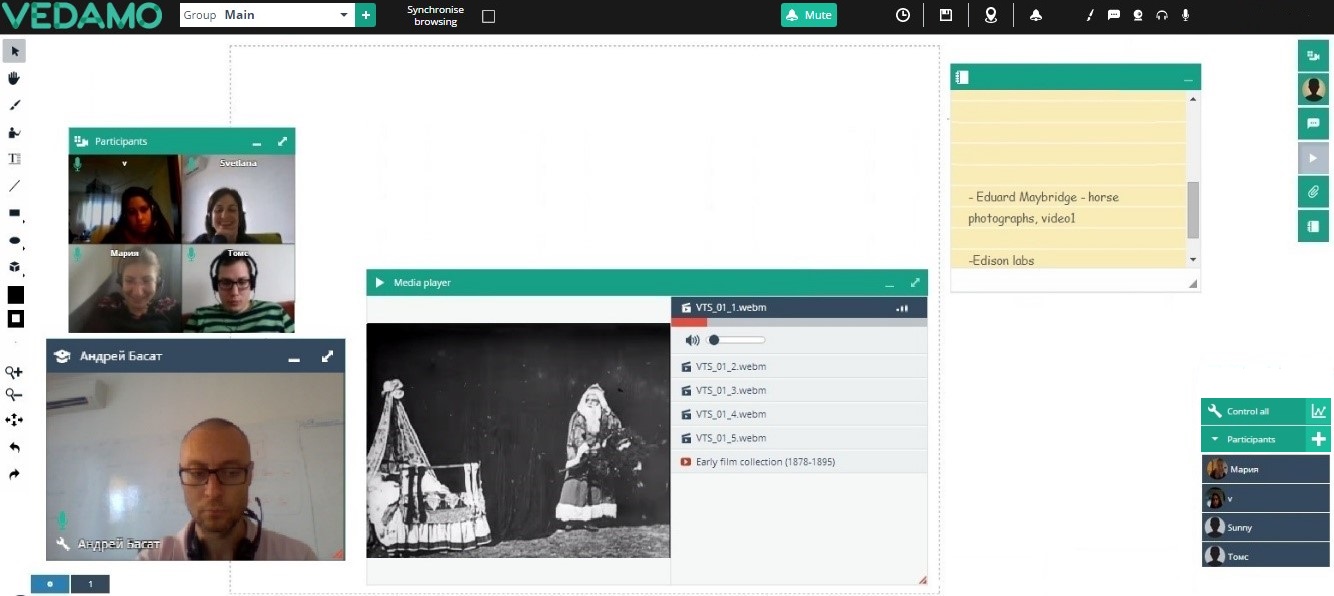Select participant Sunny in list
1334x596 pixels.
pos(1265,527)
